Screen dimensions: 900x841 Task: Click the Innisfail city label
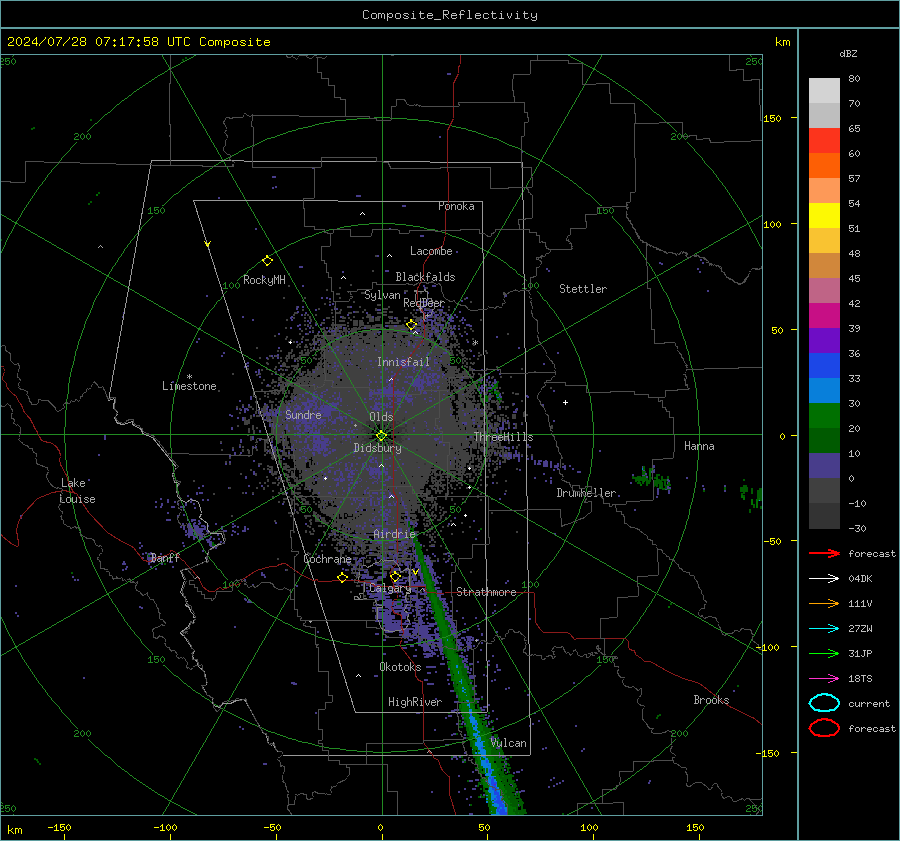403,362
